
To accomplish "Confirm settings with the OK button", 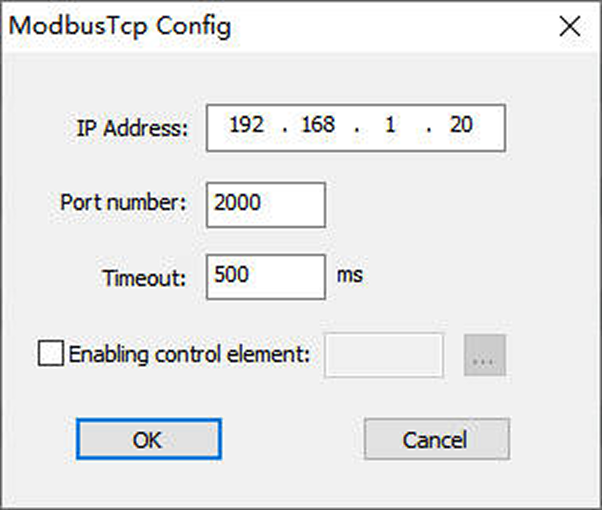I will [148, 439].
